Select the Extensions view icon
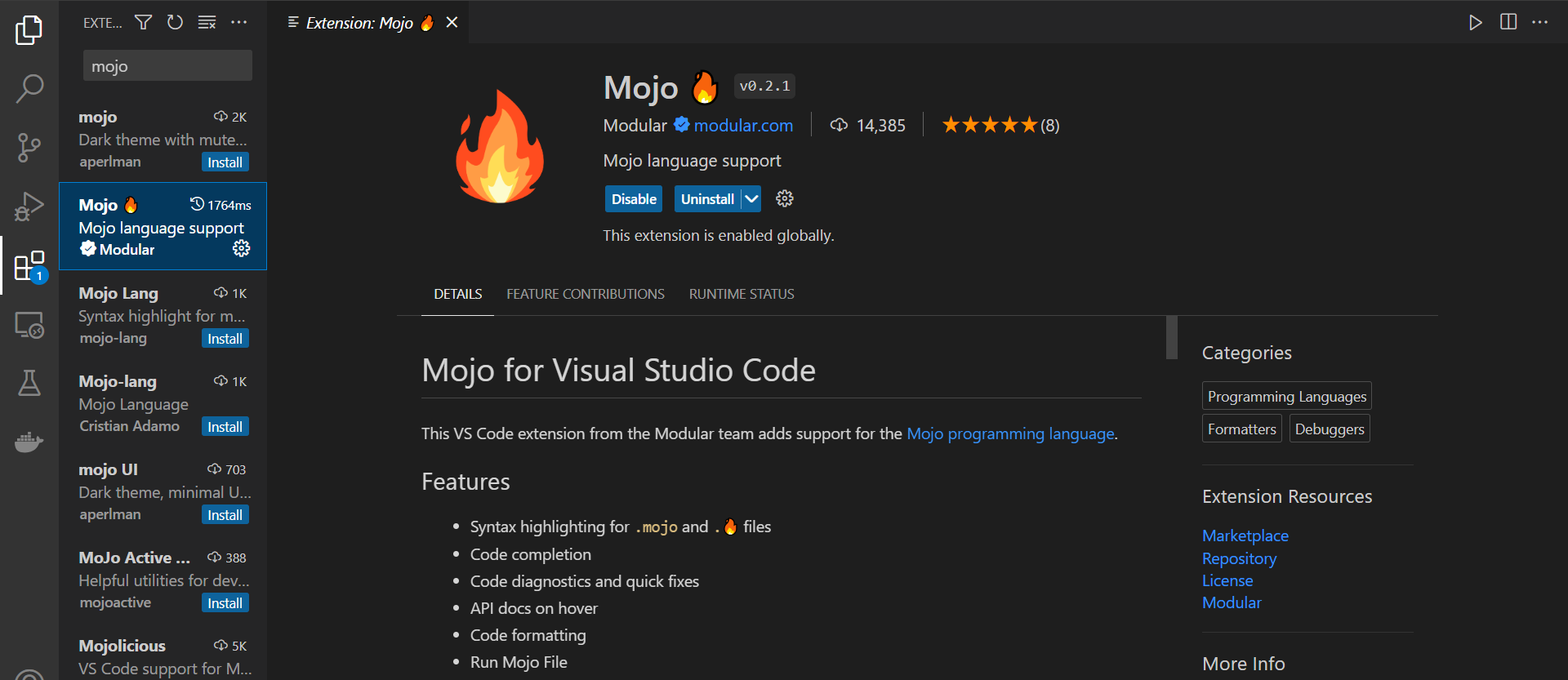The height and width of the screenshot is (680, 1568). (29, 266)
